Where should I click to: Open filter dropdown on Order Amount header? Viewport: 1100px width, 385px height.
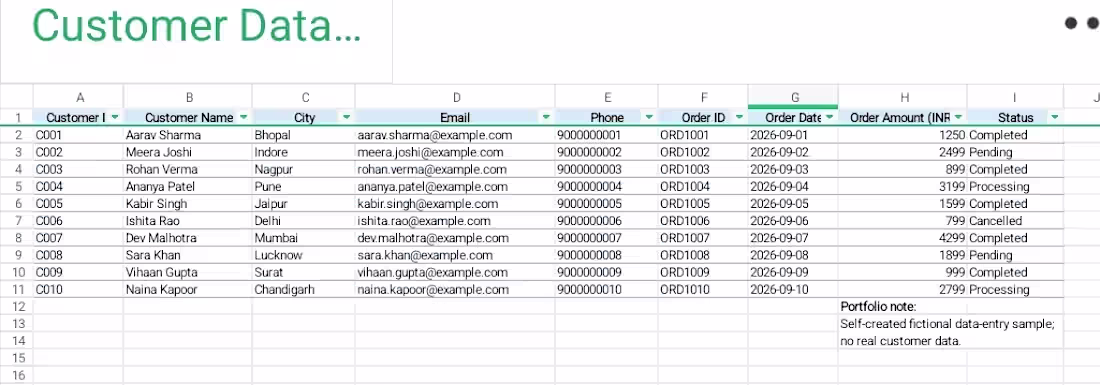tap(958, 117)
